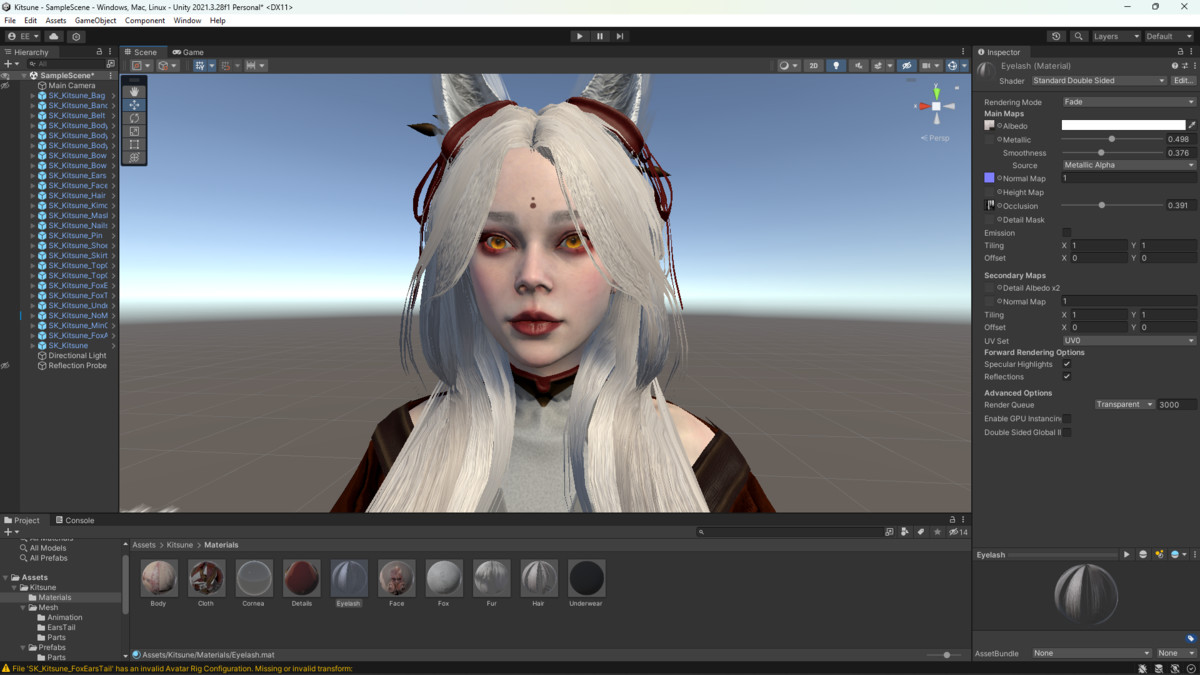The image size is (1200, 675).
Task: Select the Hand view tool
Action: pyautogui.click(x=134, y=91)
